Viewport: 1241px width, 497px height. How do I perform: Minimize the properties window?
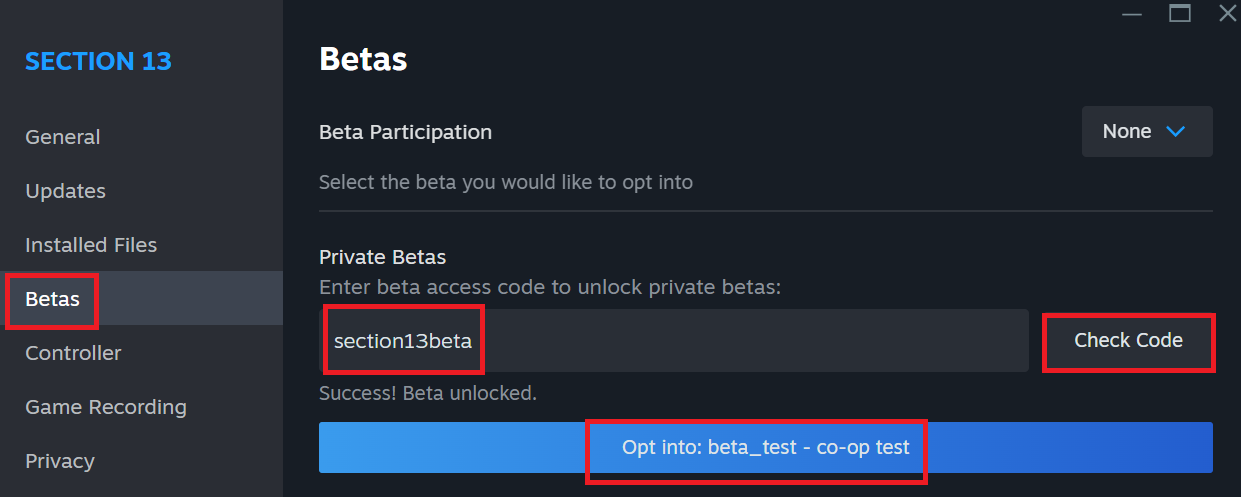(1132, 14)
